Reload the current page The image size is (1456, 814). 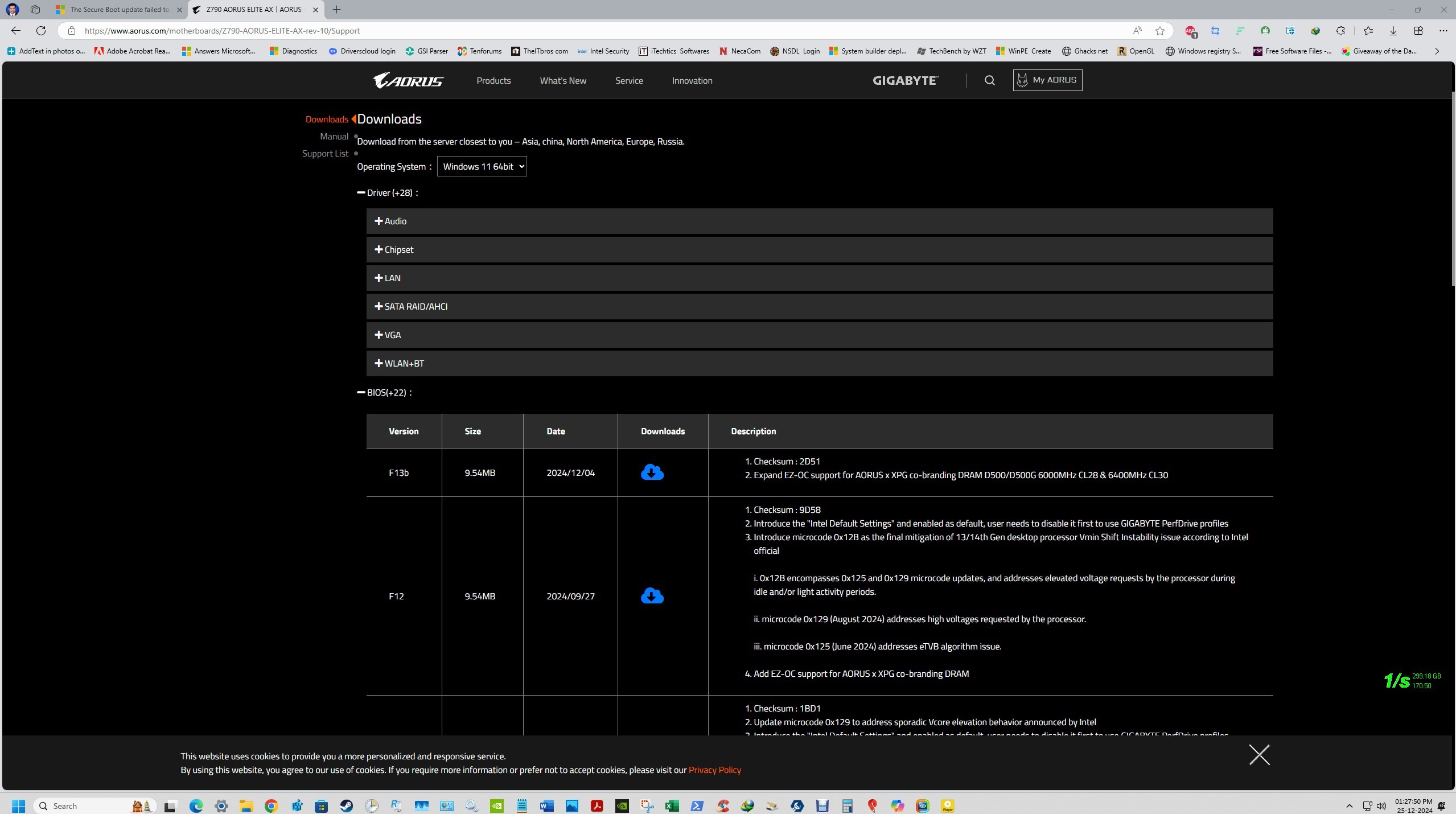pos(40,31)
